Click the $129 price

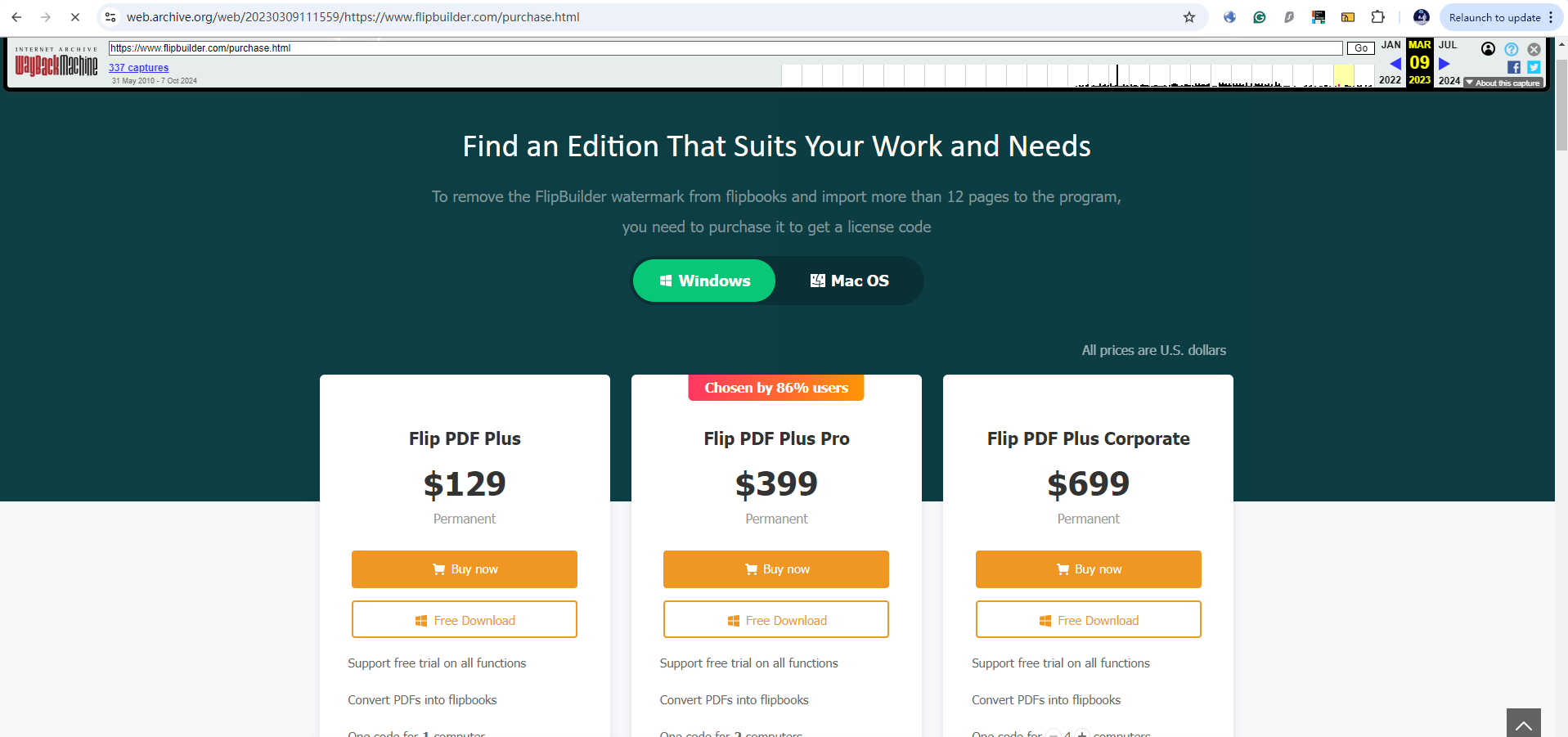tap(465, 484)
